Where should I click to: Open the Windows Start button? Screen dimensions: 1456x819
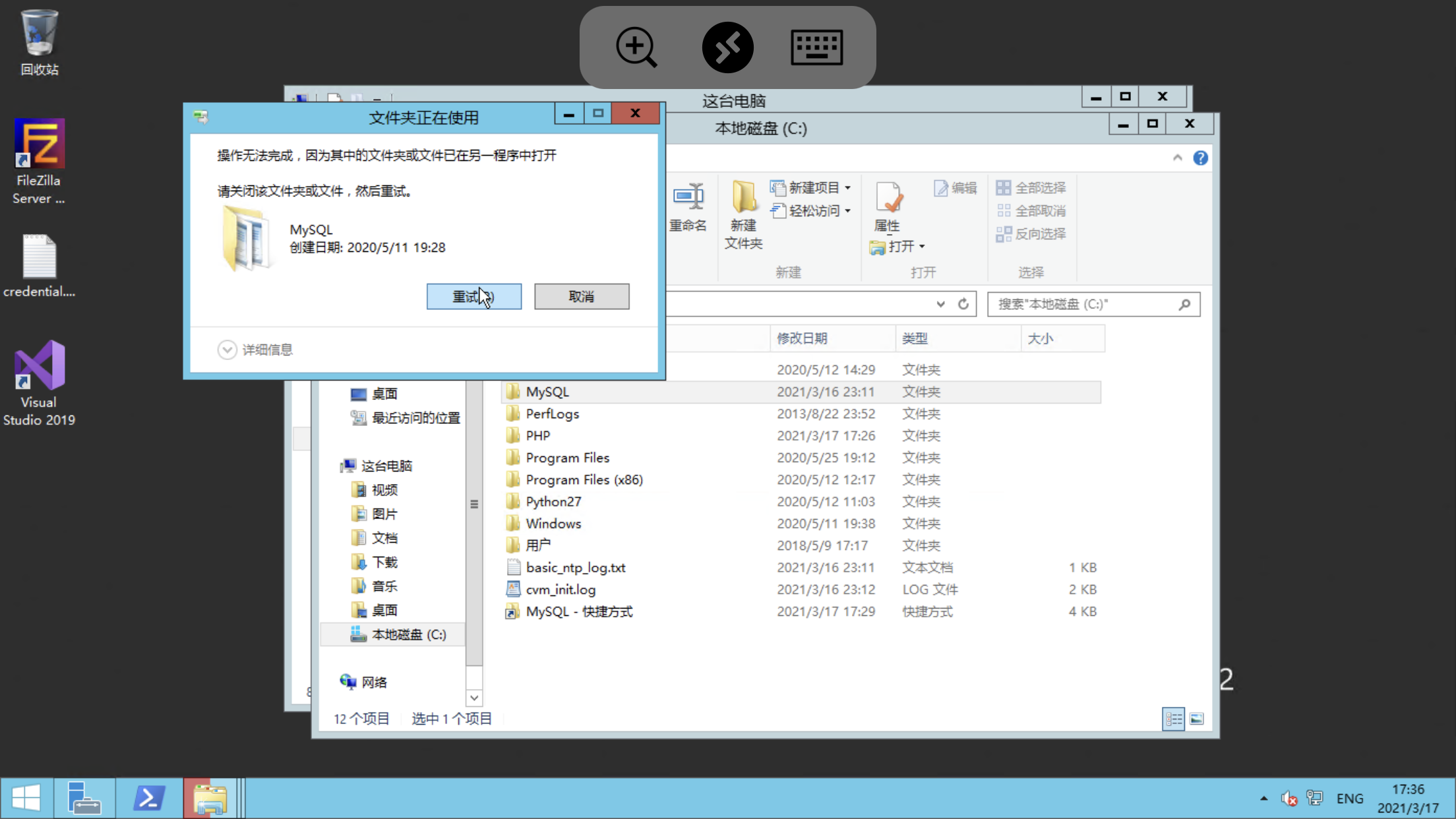tap(26, 798)
